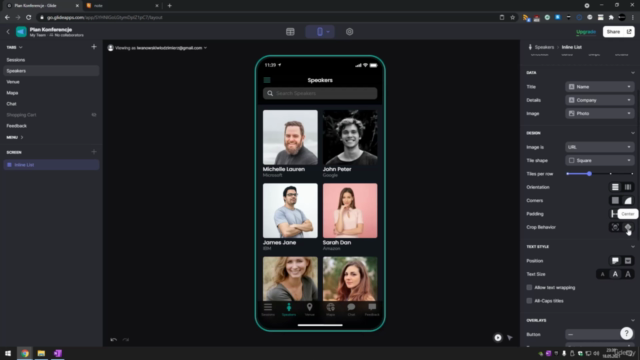Set Orientation to vertical rows
The image size is (640, 360).
click(615, 187)
